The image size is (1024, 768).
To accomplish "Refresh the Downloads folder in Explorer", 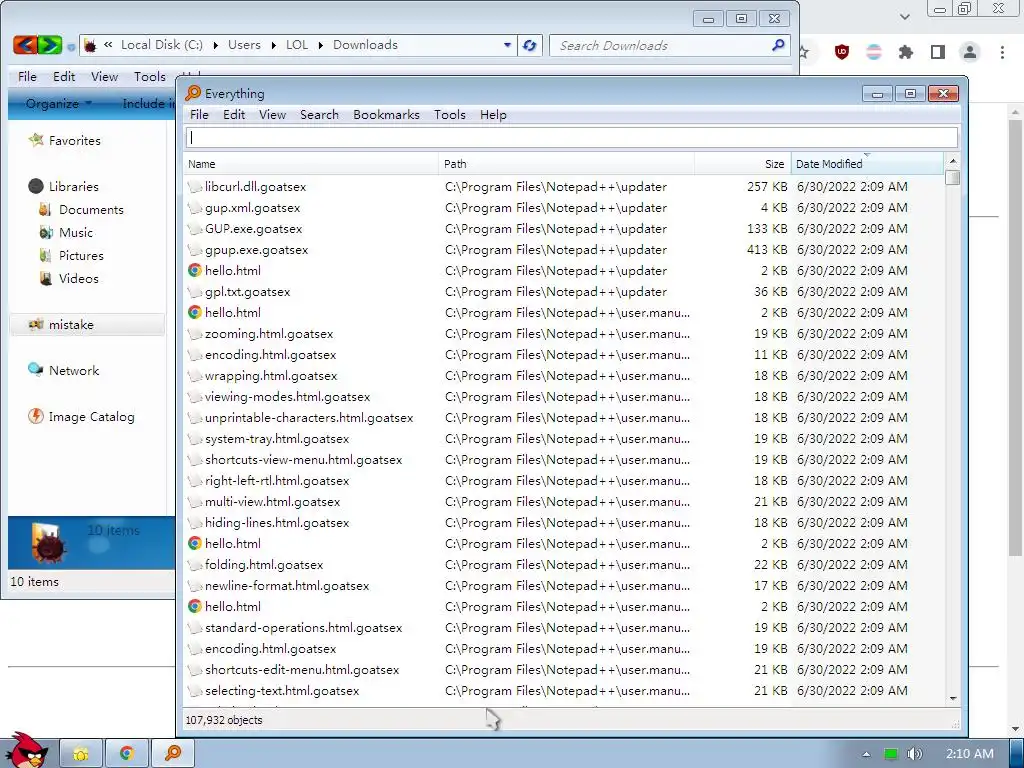I will tap(530, 45).
